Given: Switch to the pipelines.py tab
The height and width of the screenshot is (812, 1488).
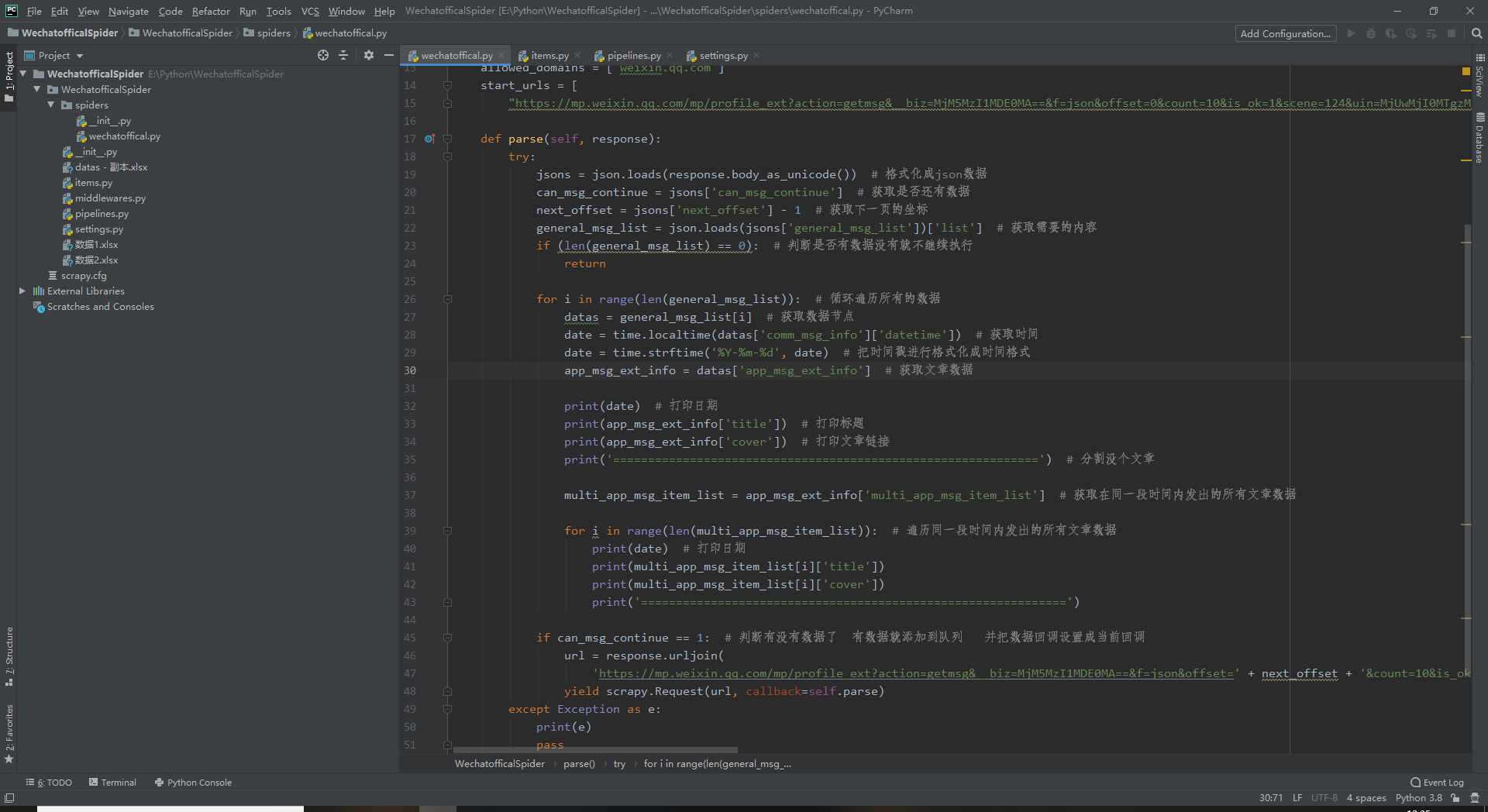Looking at the screenshot, I should coord(628,55).
